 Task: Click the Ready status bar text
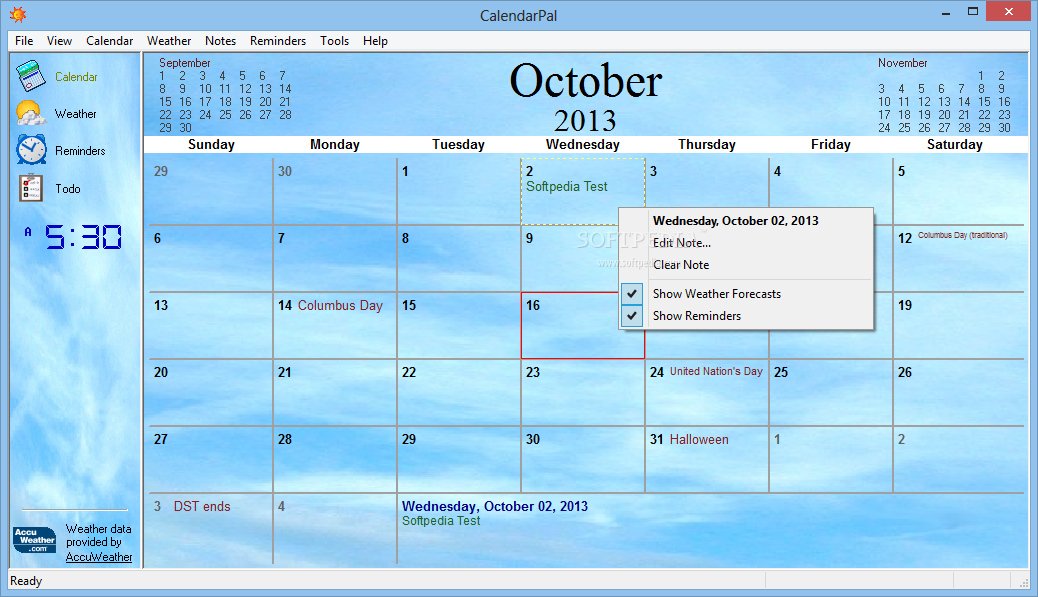coord(26,581)
